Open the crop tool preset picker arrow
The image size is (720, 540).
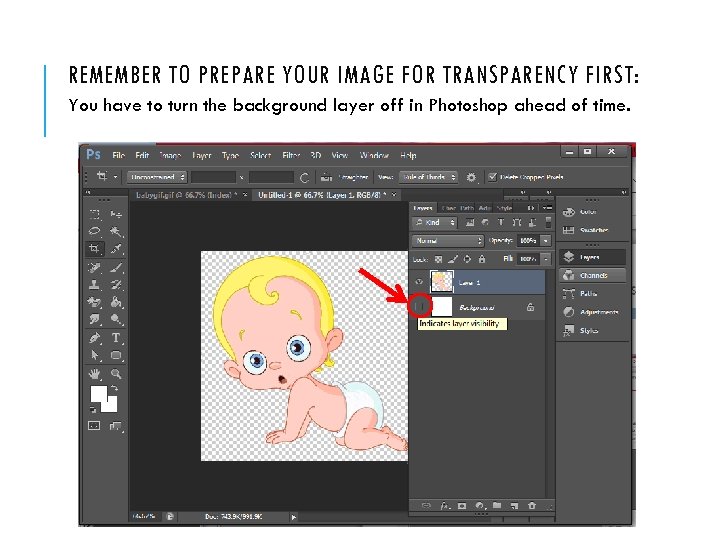coord(115,177)
